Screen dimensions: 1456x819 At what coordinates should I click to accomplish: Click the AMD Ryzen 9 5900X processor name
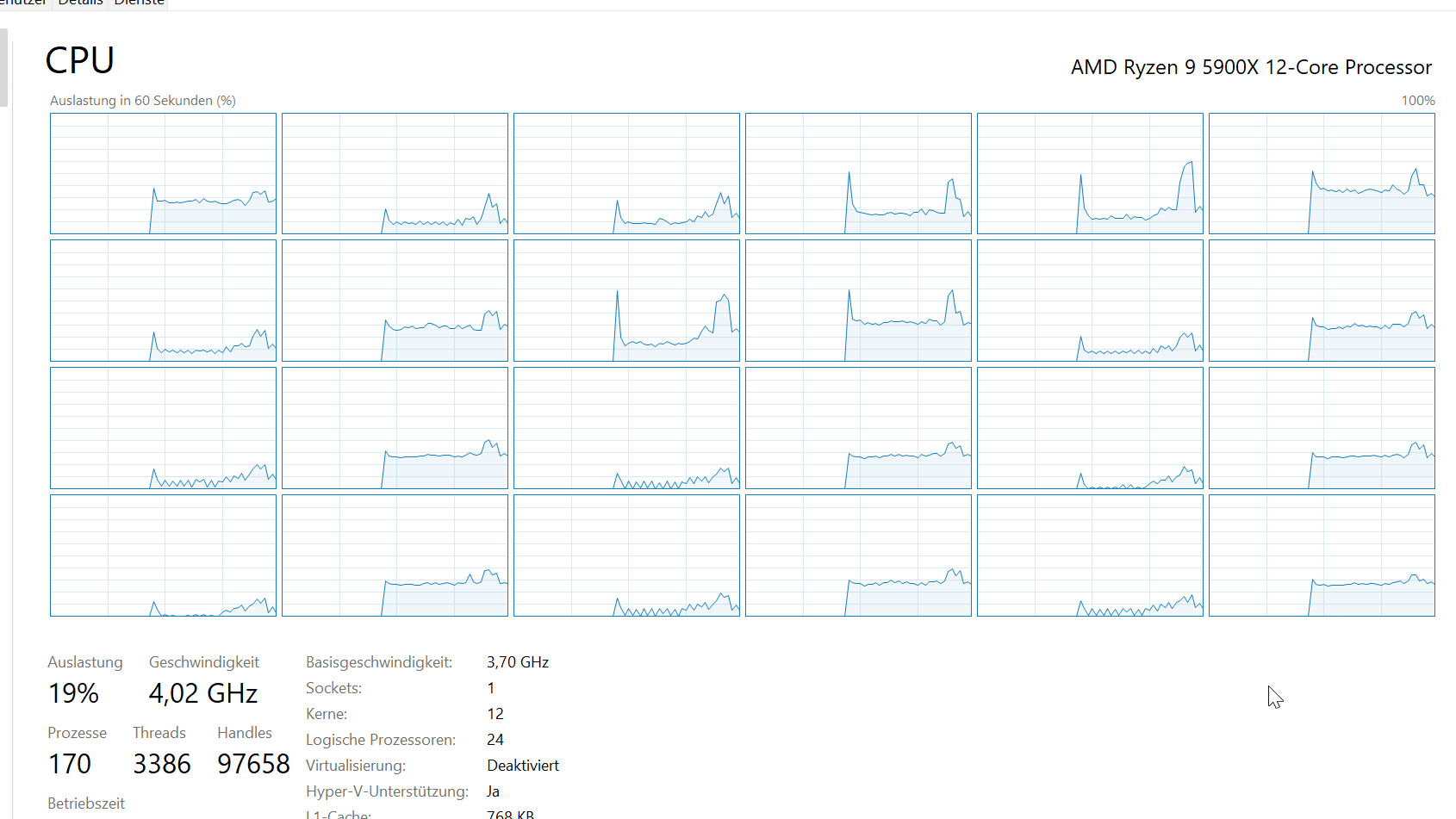pyautogui.click(x=1250, y=67)
